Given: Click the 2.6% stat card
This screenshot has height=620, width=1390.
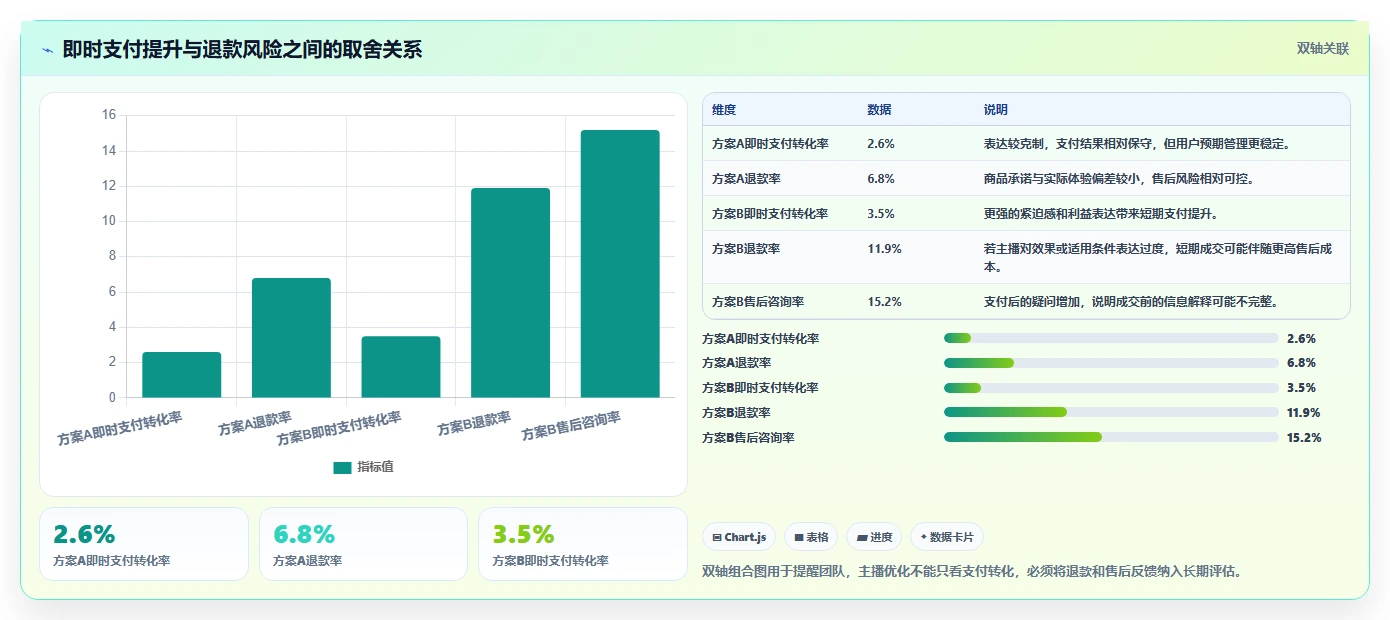Looking at the screenshot, I should [x=144, y=544].
